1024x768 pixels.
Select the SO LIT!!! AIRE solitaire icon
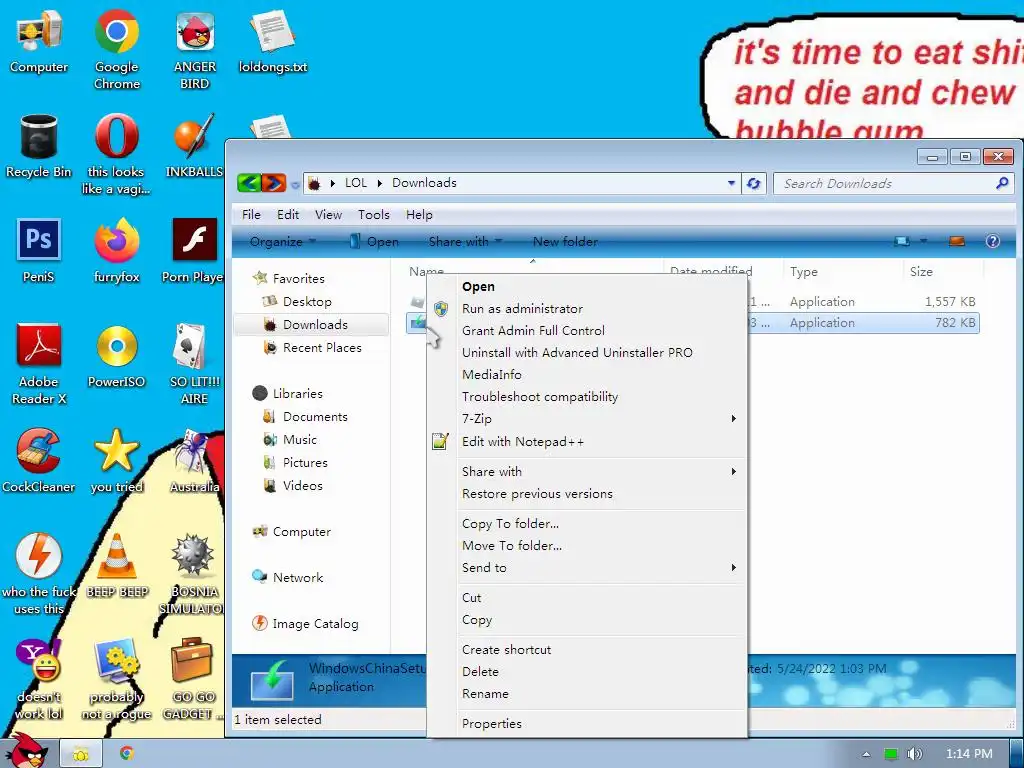pos(195,364)
